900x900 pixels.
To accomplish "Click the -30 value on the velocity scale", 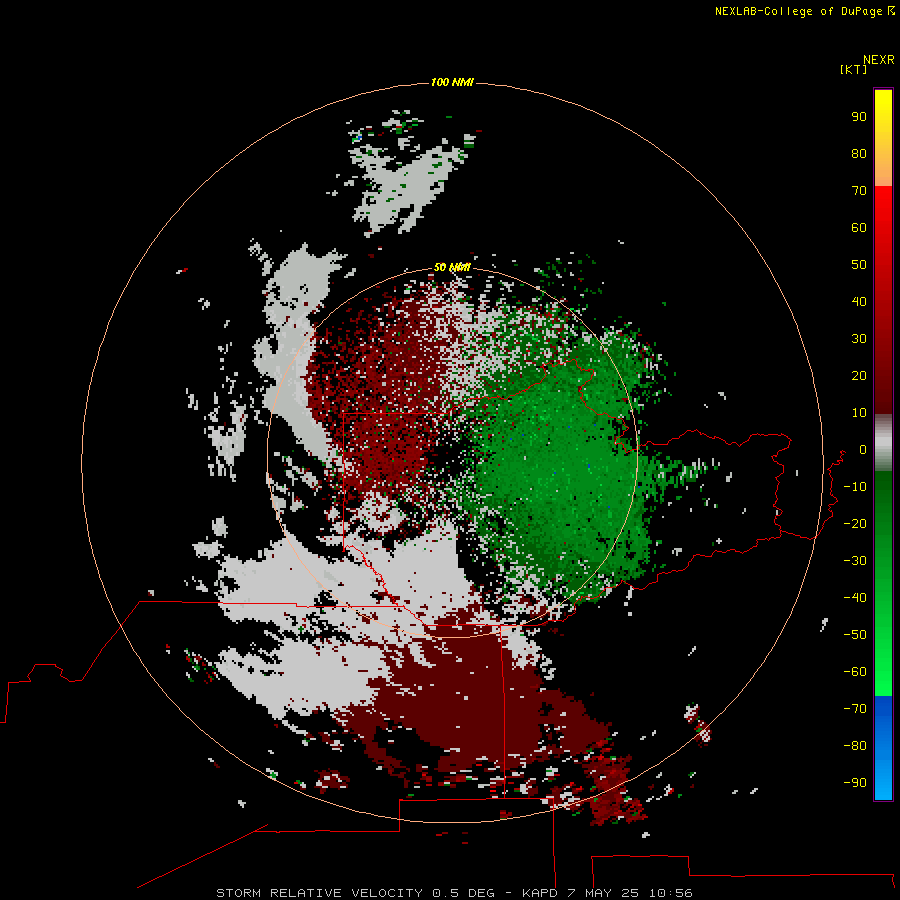I will pyautogui.click(x=855, y=561).
